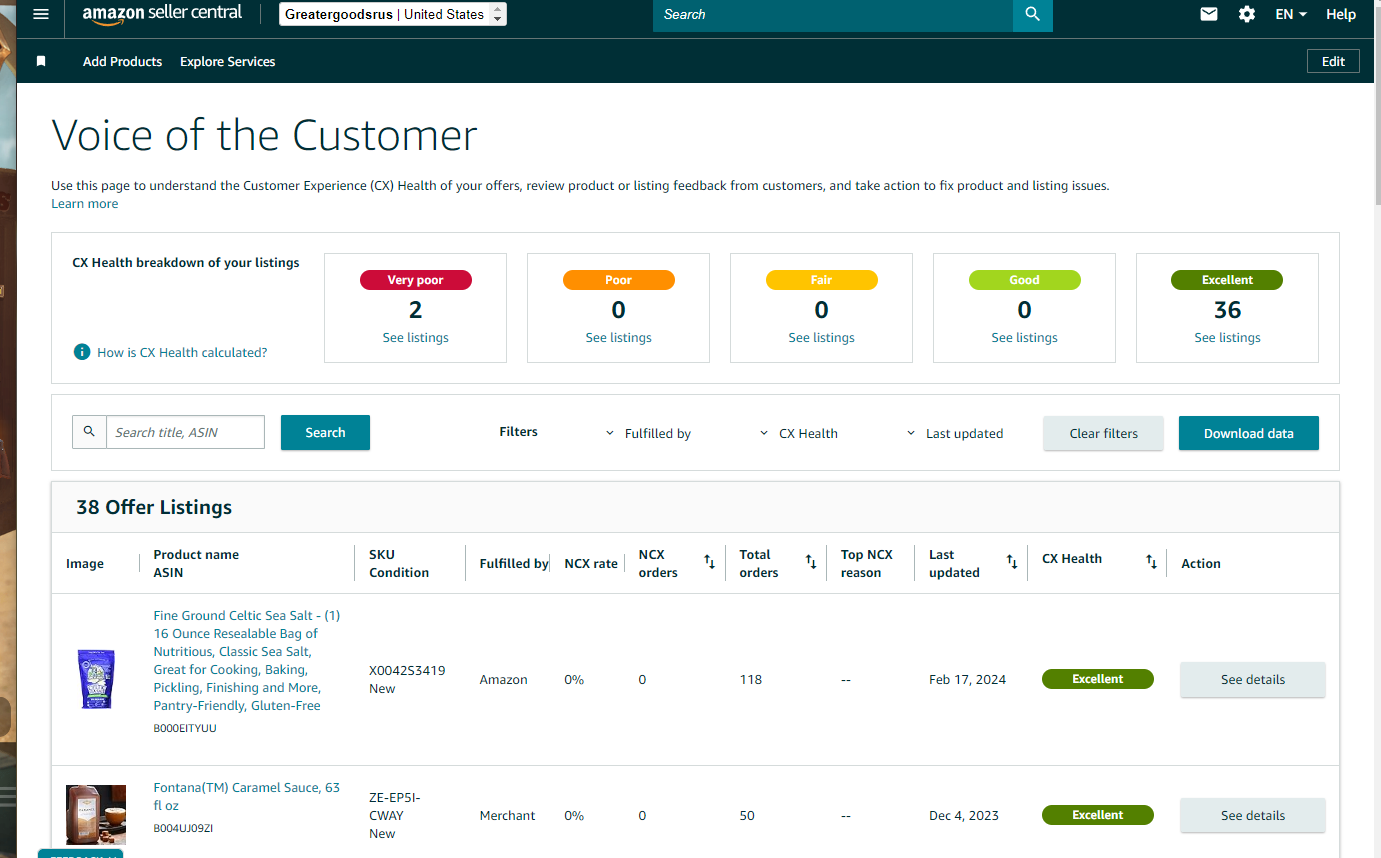Click the Merchant fulfilled-by cell
The image size is (1381, 858).
coord(507,815)
